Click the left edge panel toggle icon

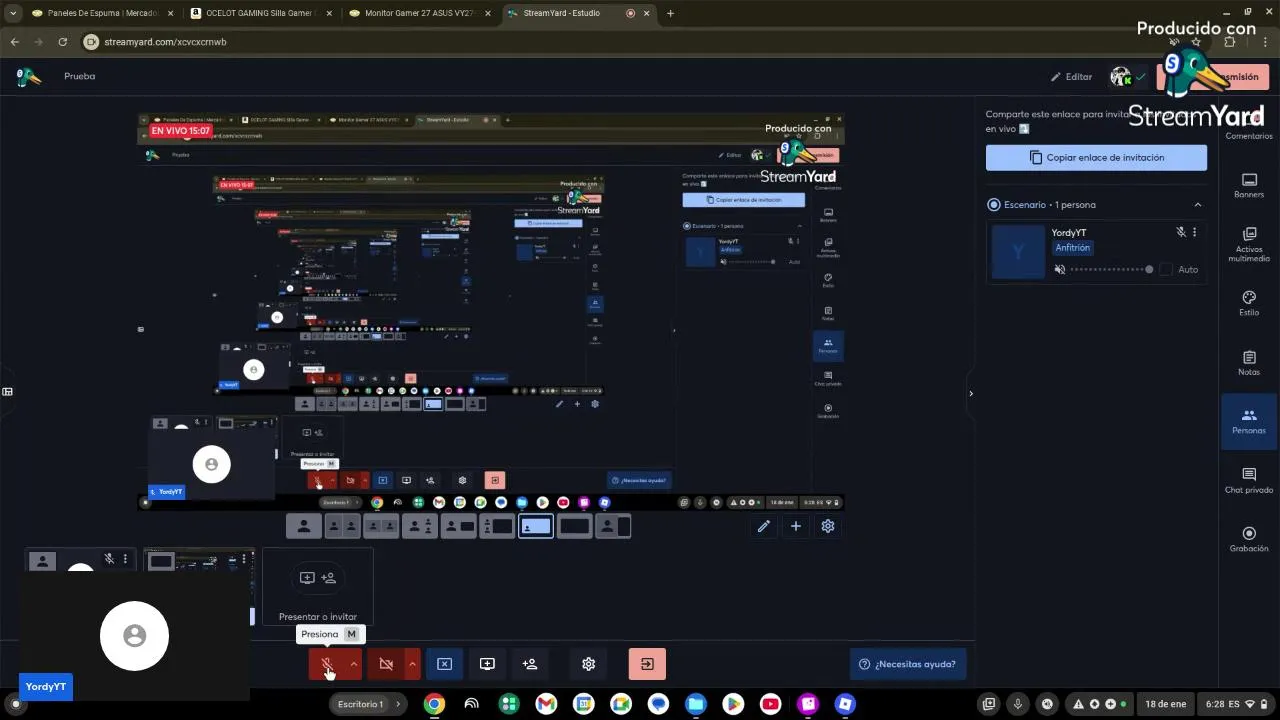(7, 391)
